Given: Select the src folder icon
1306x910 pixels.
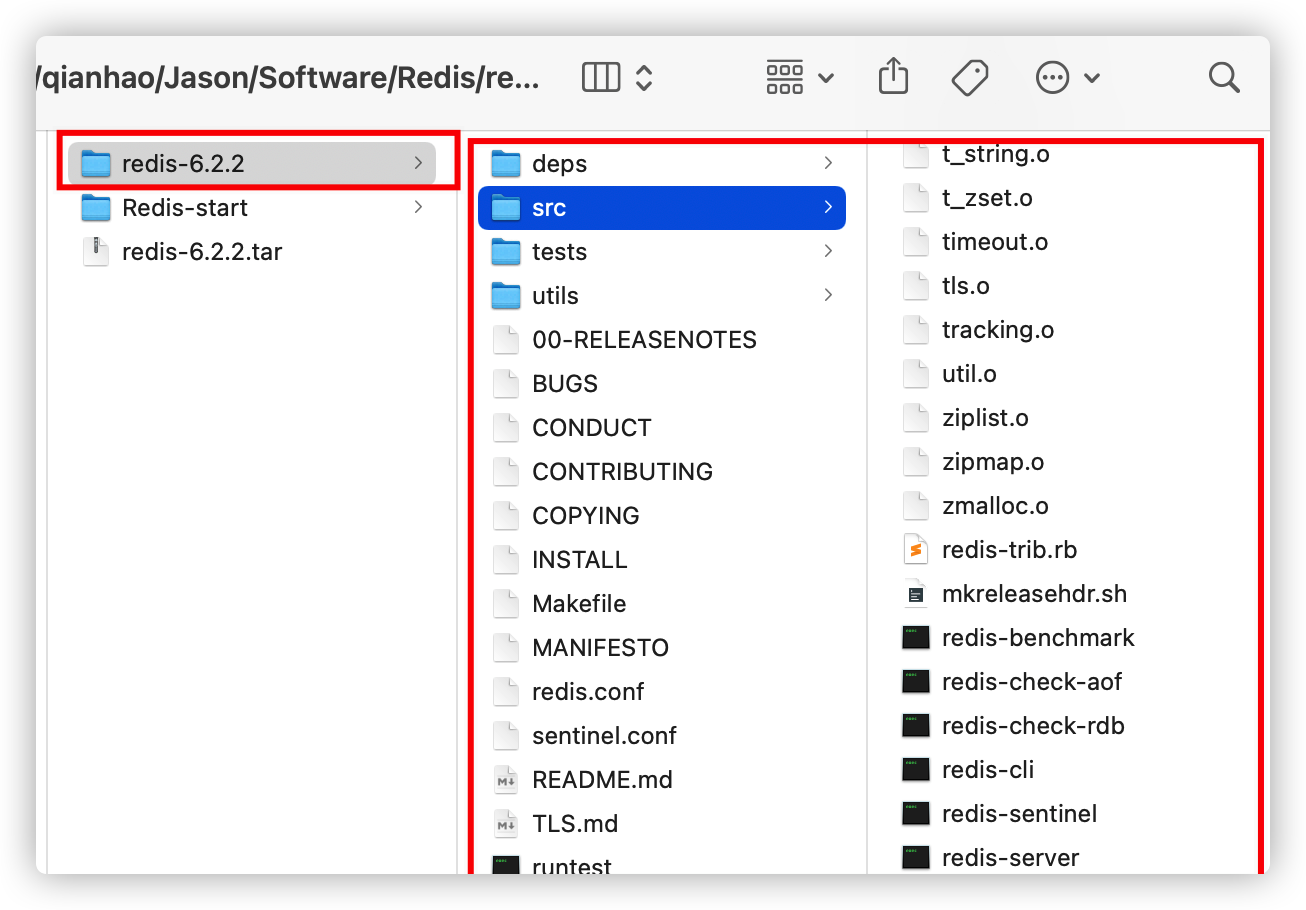Looking at the screenshot, I should tap(507, 207).
